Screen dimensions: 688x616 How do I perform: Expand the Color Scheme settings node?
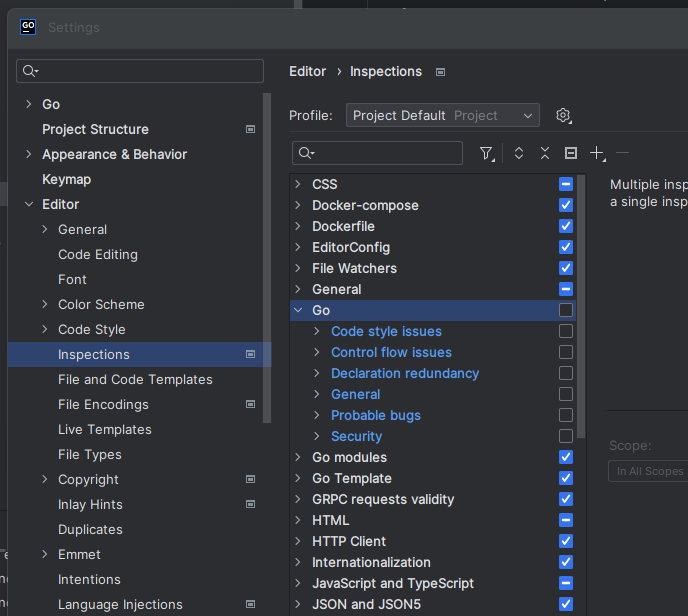(45, 304)
